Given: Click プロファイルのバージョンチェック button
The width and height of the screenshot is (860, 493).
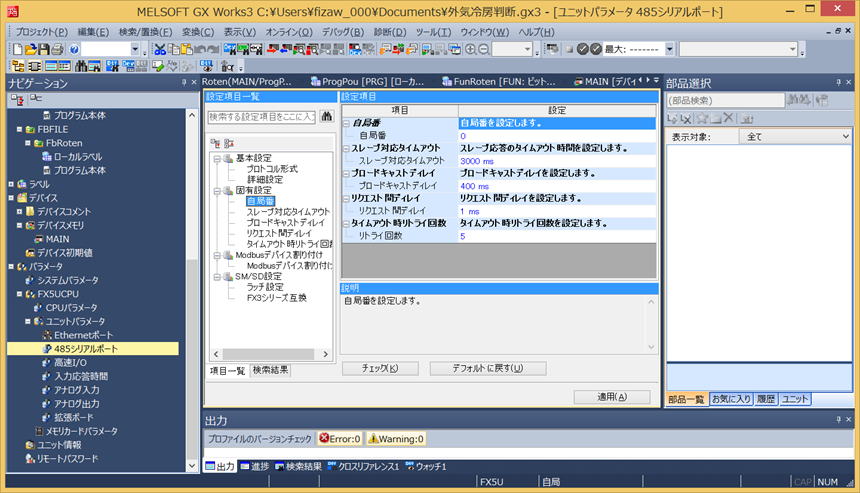Looking at the screenshot, I should (259, 439).
